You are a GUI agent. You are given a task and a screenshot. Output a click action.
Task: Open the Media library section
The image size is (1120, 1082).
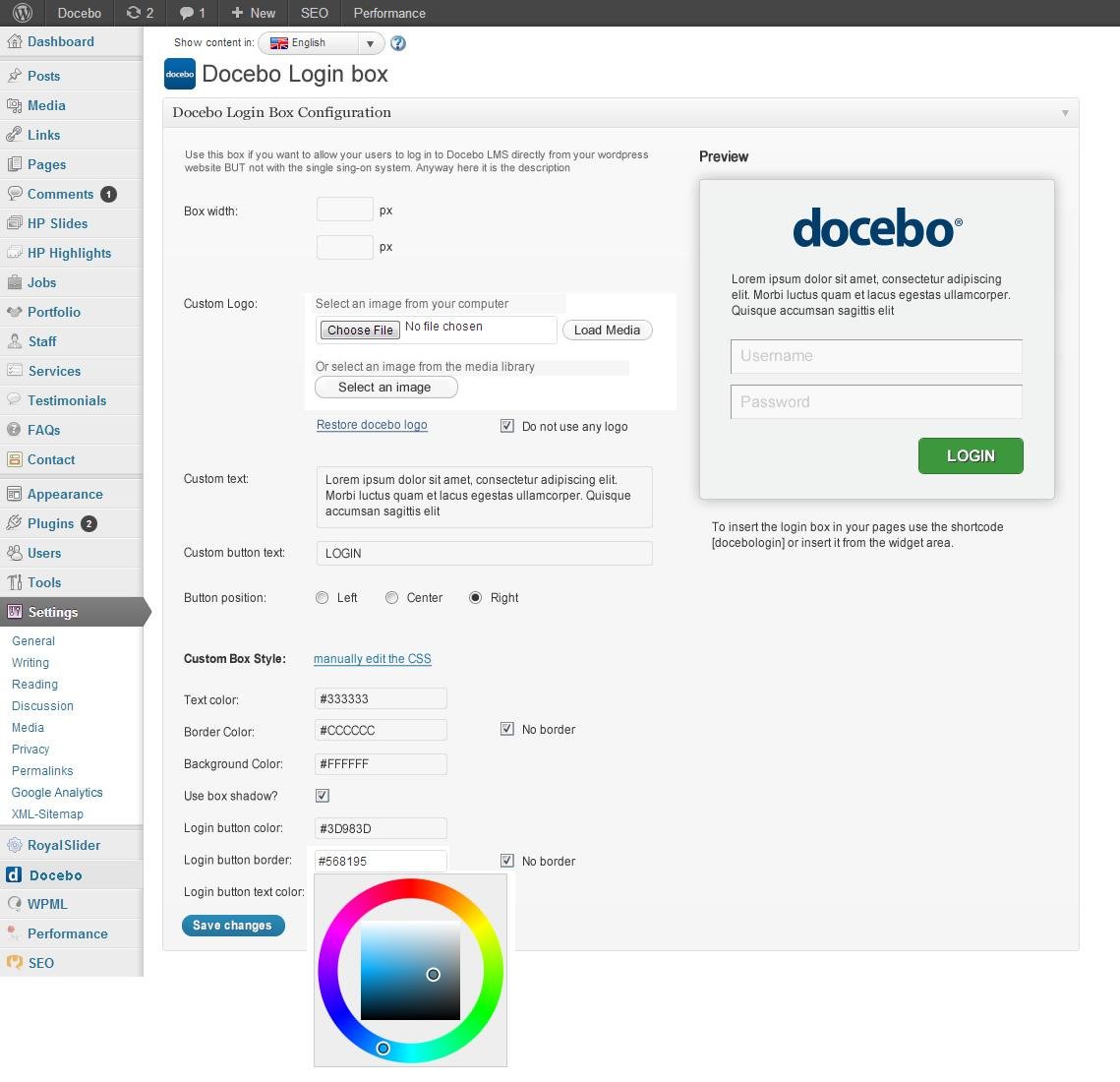[46, 105]
